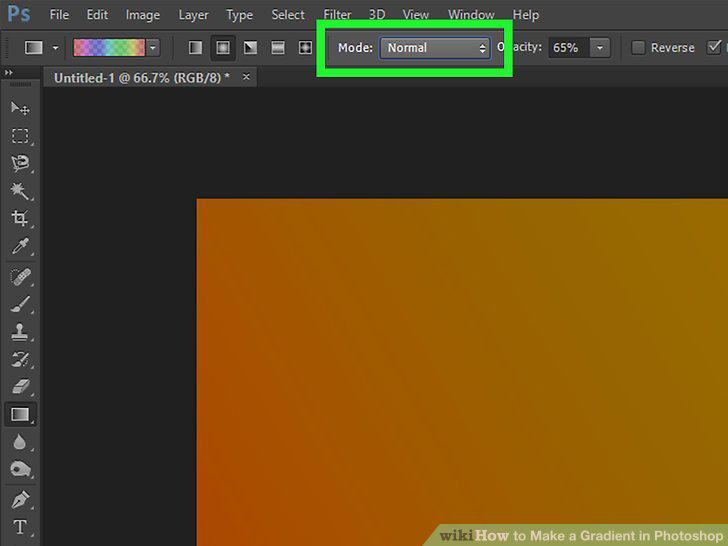
Task: Open the Mode dropdown set to Normal
Action: click(435, 48)
